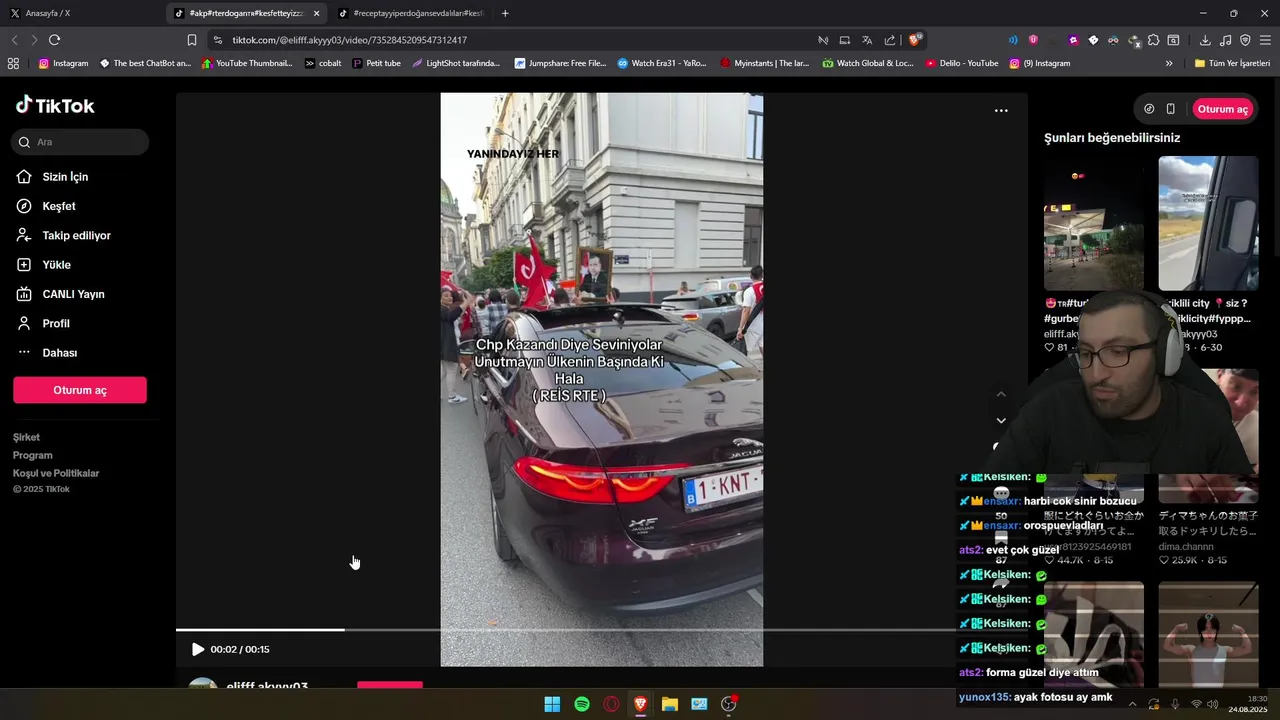
Task: Go to previous video with up chevron
Action: 1001,394
